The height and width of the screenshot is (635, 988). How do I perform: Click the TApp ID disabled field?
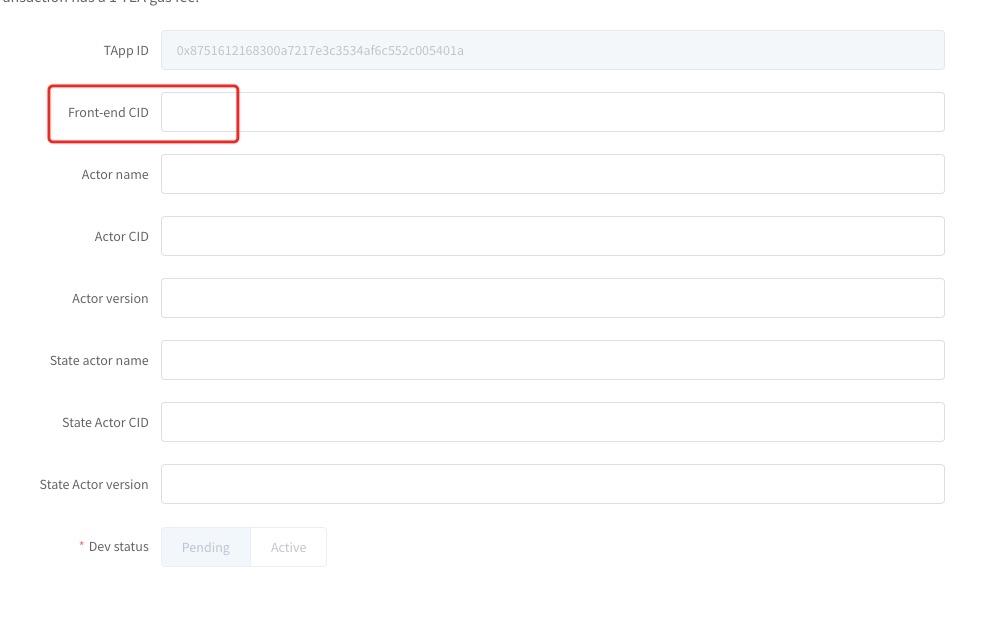(552, 50)
